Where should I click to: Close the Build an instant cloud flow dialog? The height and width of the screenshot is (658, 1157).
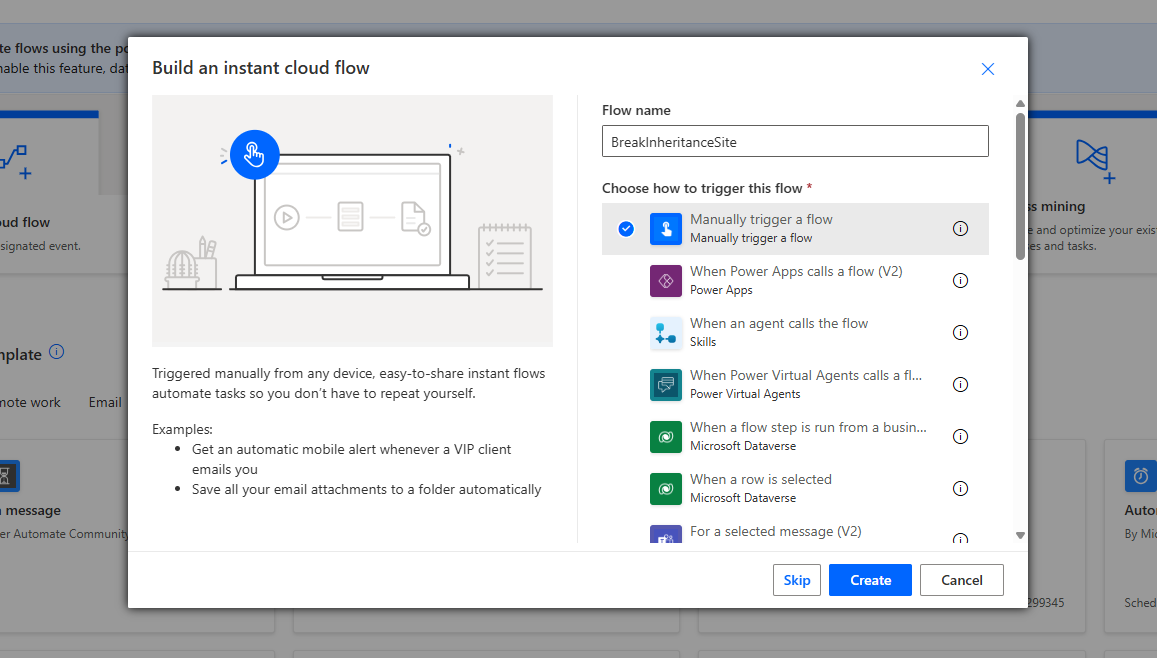coord(987,69)
